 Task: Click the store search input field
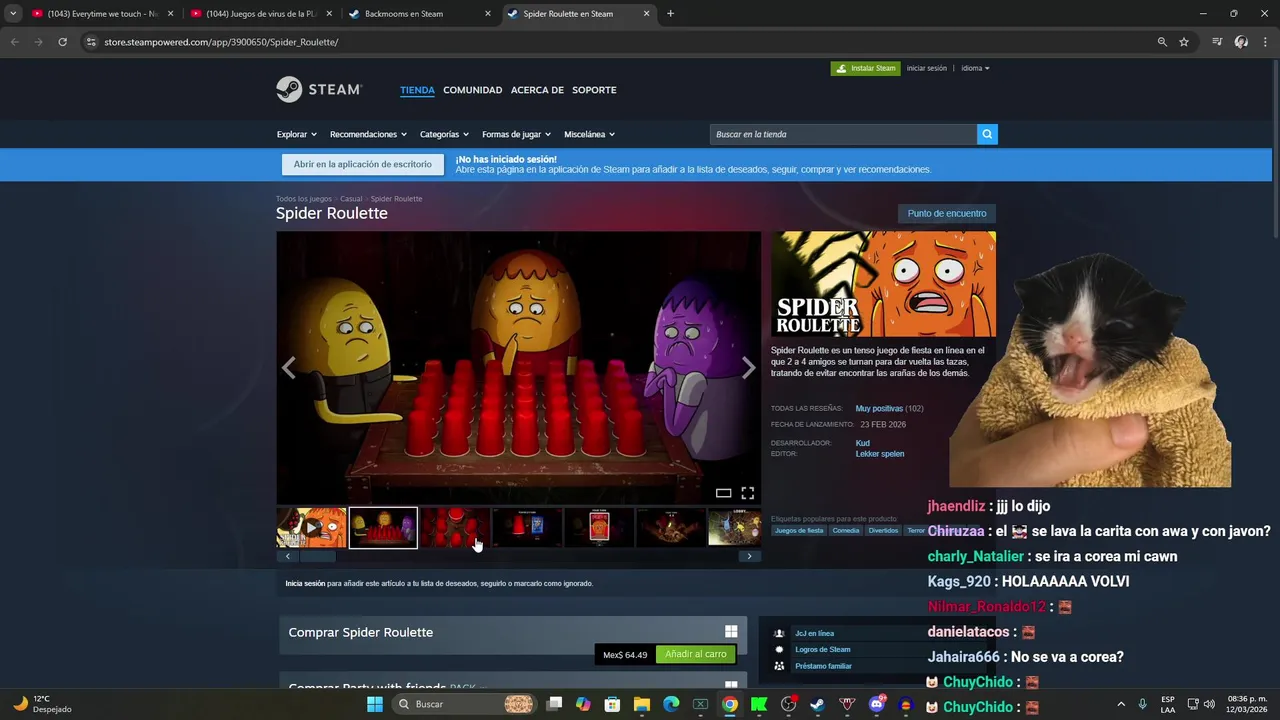tap(843, 134)
